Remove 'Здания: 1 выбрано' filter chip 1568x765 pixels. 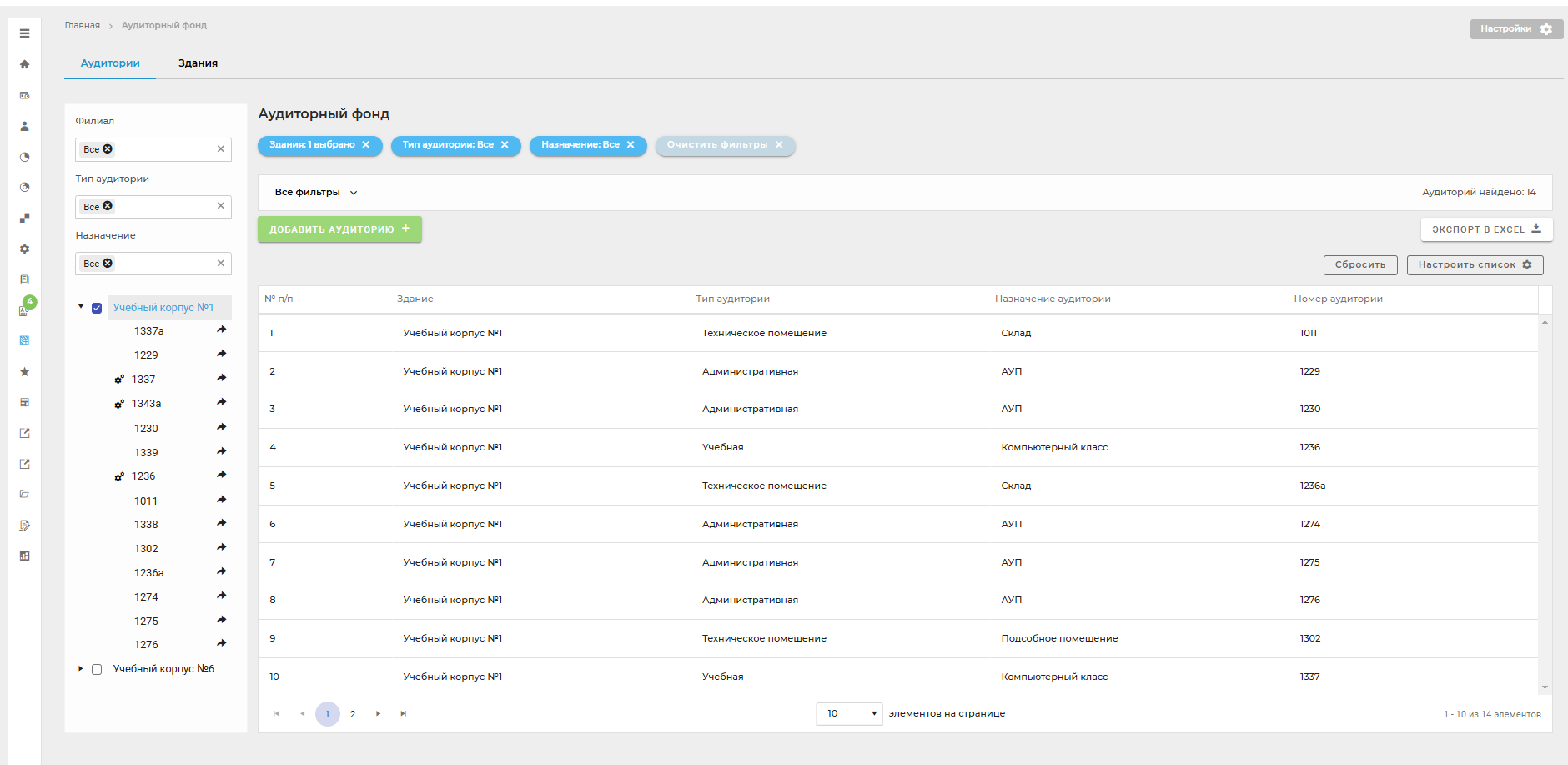coord(365,145)
